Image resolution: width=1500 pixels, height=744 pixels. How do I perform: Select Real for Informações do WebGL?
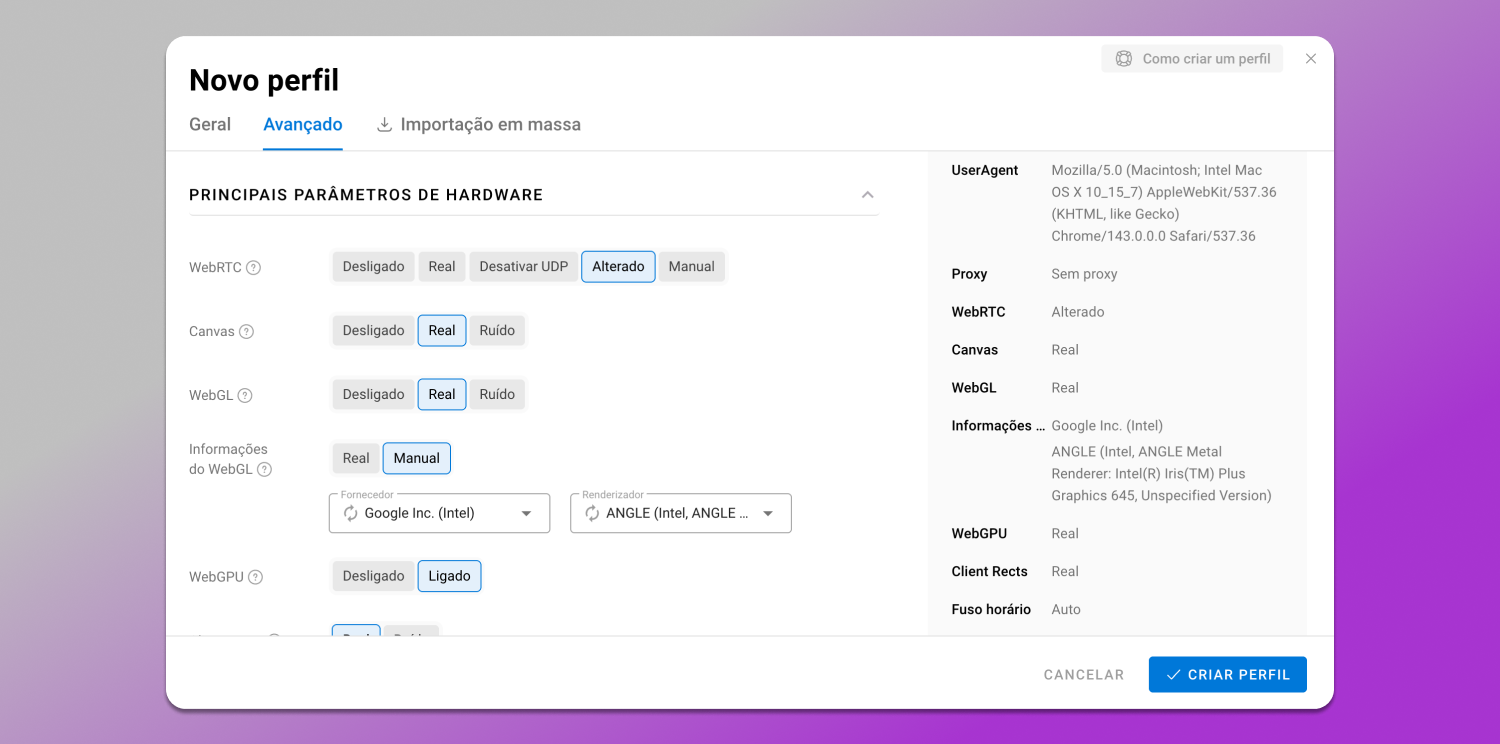tap(356, 458)
